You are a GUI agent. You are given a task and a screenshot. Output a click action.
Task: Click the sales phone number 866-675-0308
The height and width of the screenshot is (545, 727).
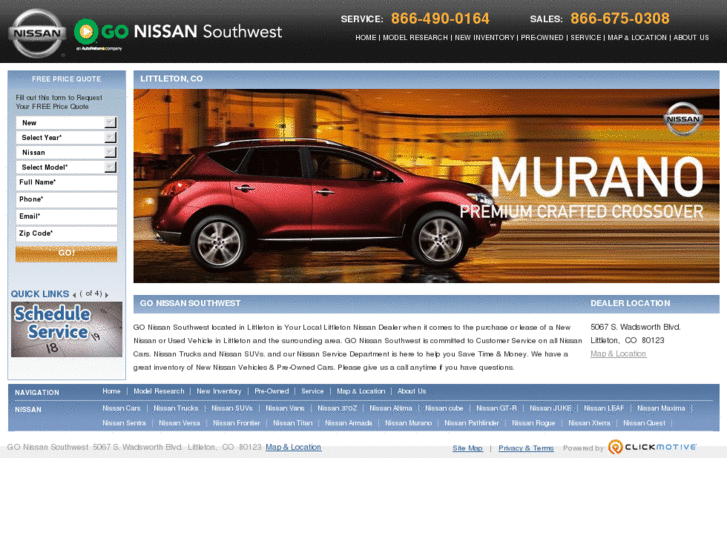(620, 19)
